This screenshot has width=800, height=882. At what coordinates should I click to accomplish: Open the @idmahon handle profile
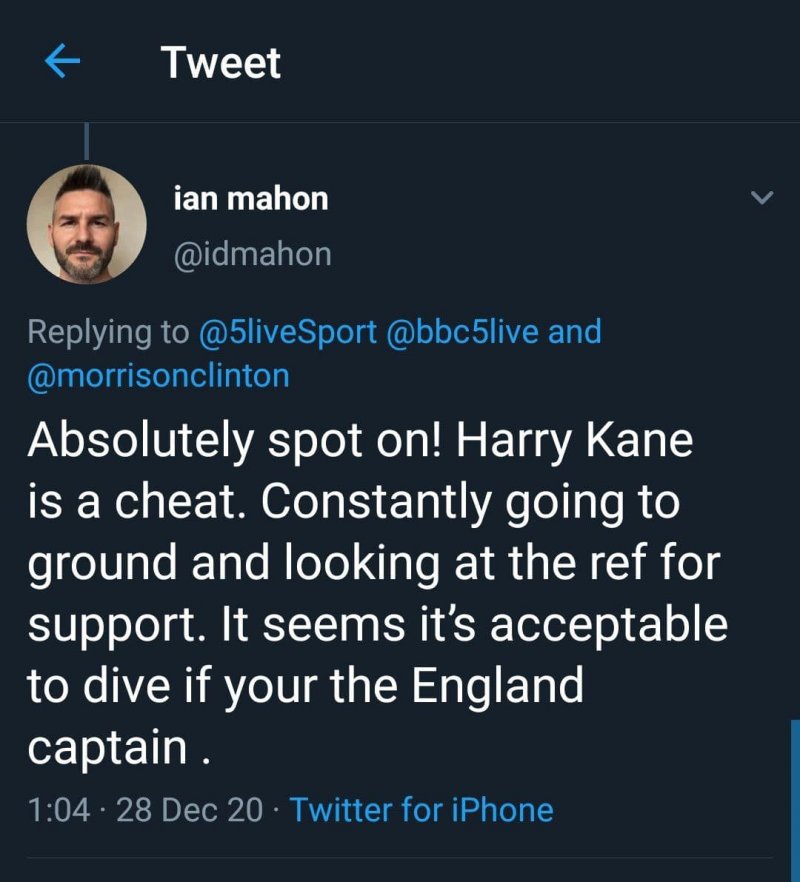tap(252, 254)
